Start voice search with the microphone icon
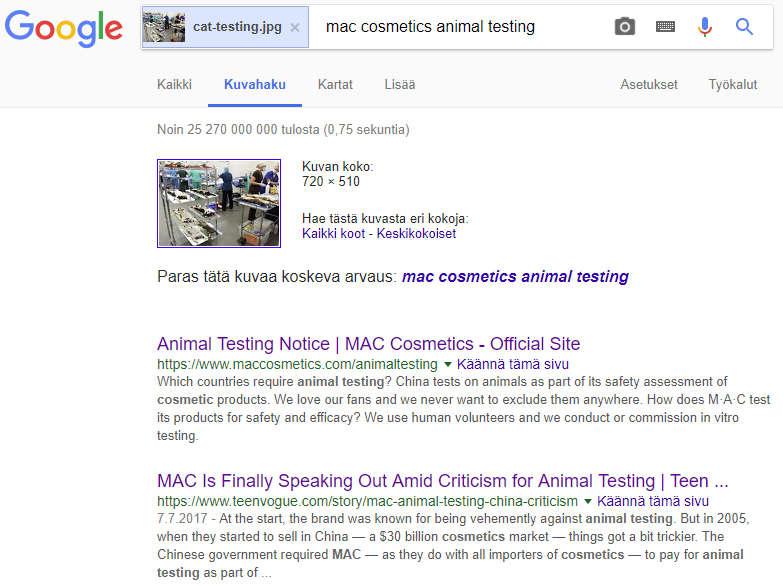Viewport: 783px width, 586px height. (705, 27)
